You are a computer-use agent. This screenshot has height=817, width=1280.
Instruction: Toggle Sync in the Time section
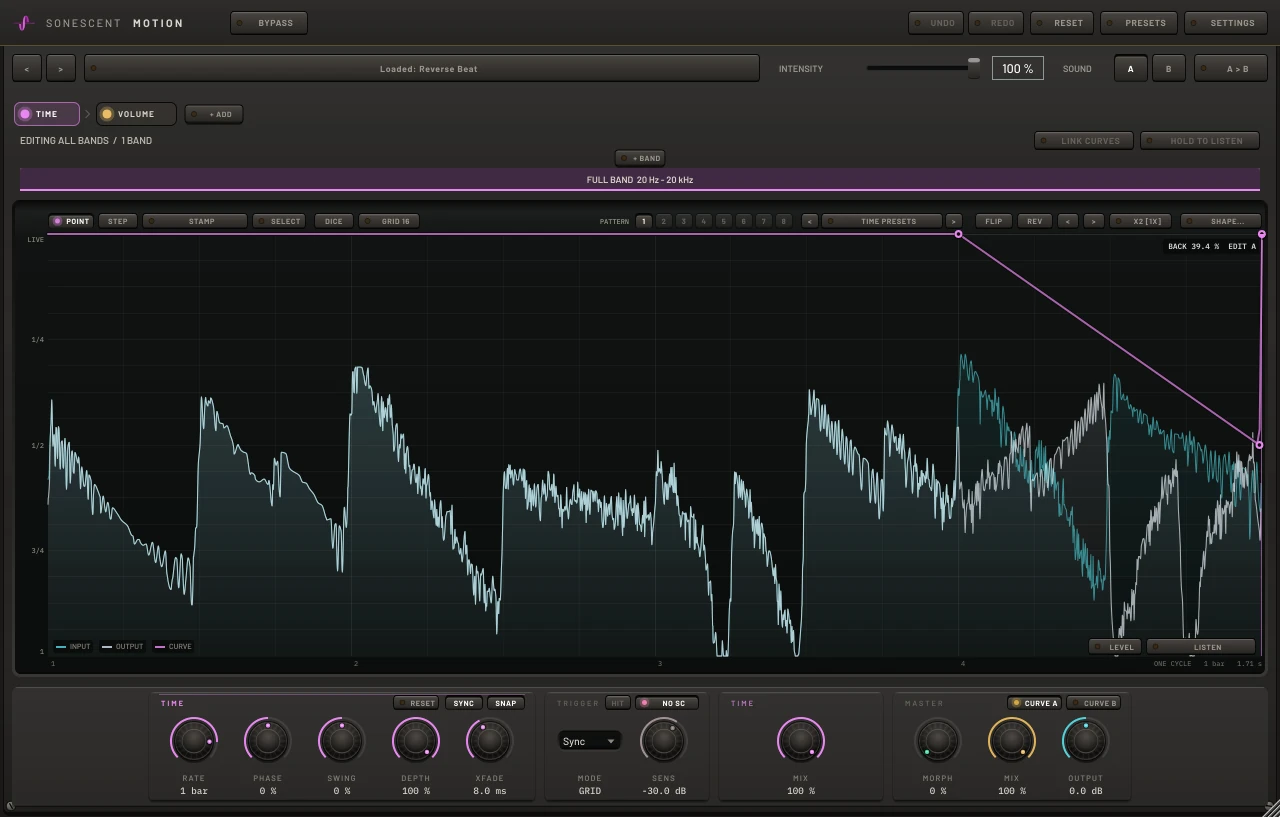click(463, 703)
